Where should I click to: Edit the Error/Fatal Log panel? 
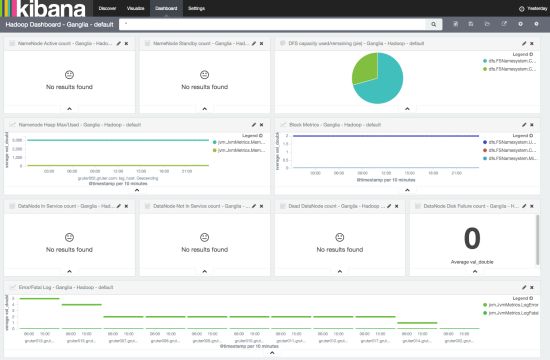[x=524, y=287]
